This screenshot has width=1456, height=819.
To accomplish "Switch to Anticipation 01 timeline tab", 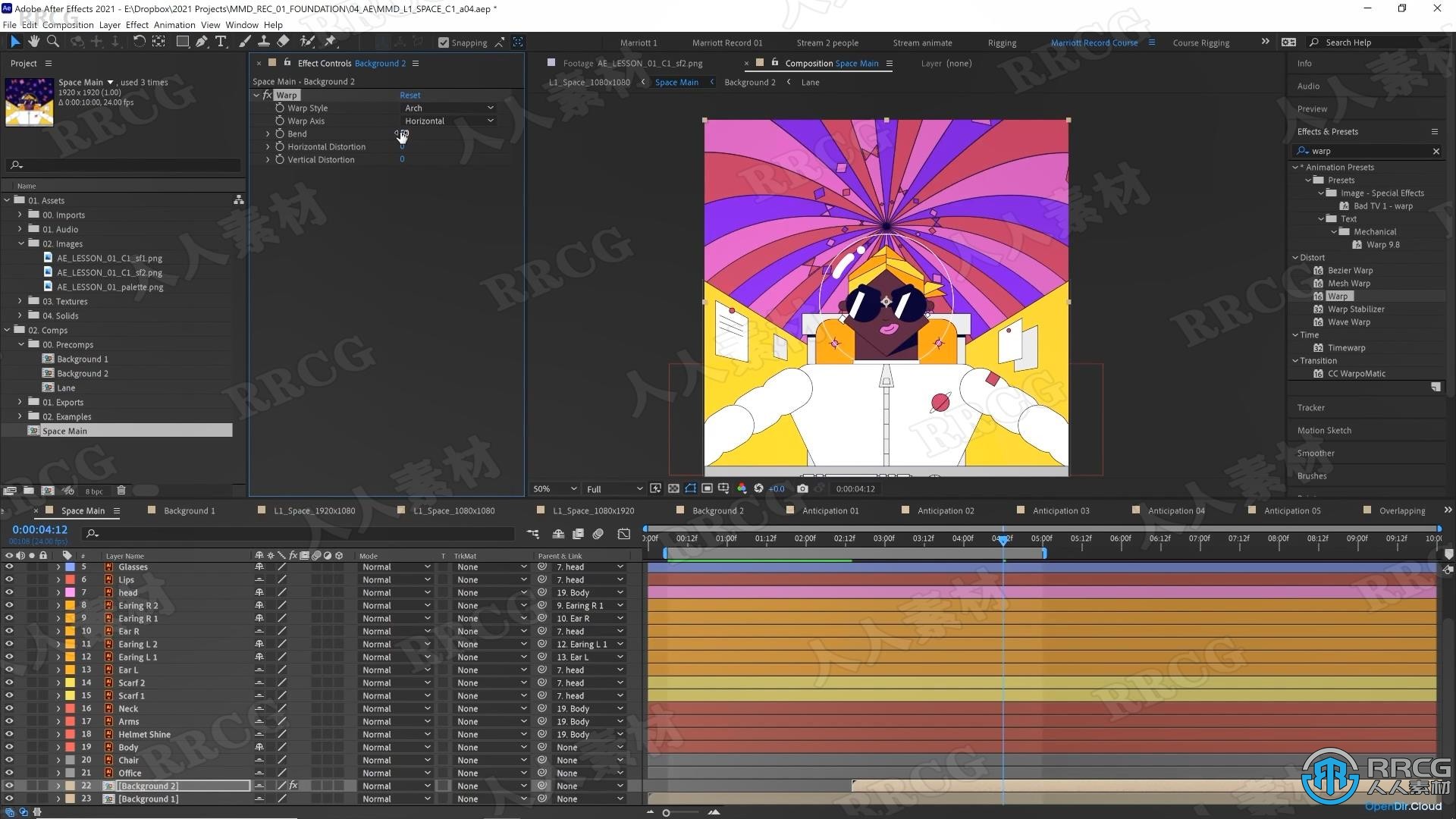I will point(830,510).
